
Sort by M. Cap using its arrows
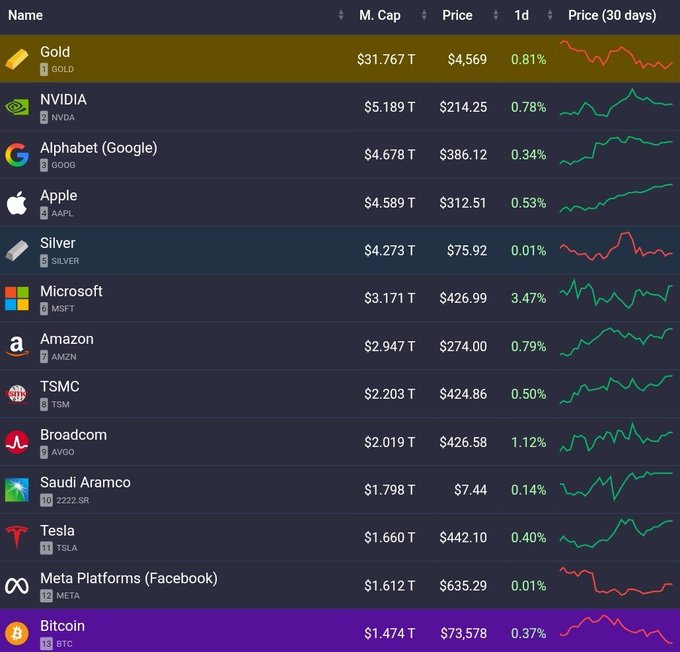point(424,15)
